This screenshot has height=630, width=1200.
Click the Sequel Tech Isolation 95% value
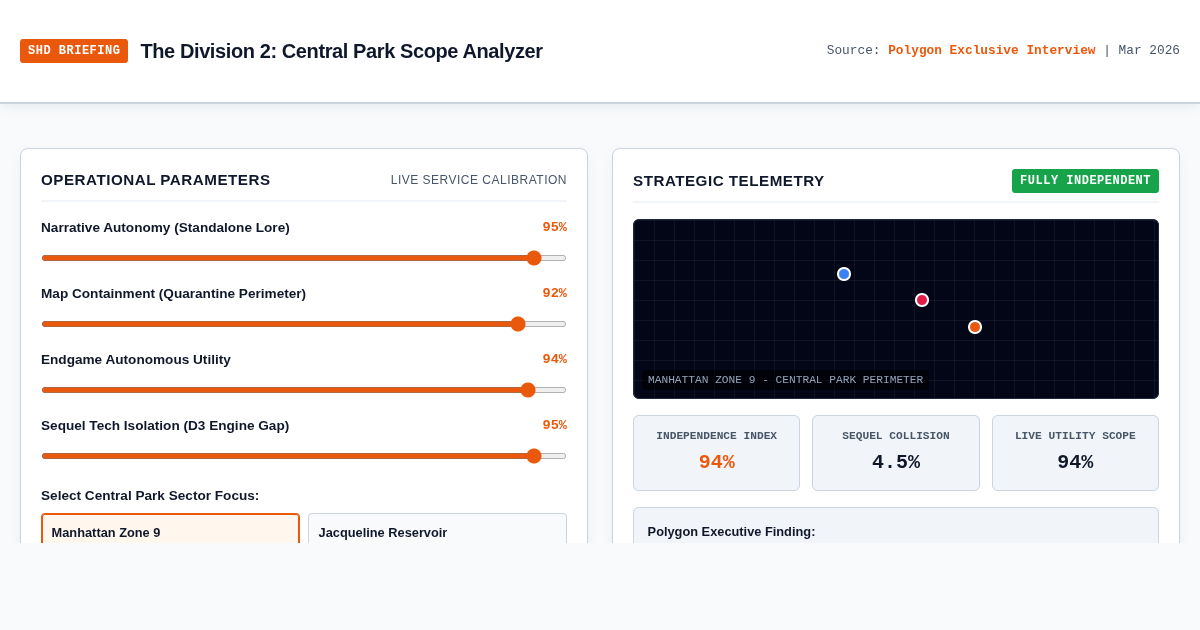(554, 425)
